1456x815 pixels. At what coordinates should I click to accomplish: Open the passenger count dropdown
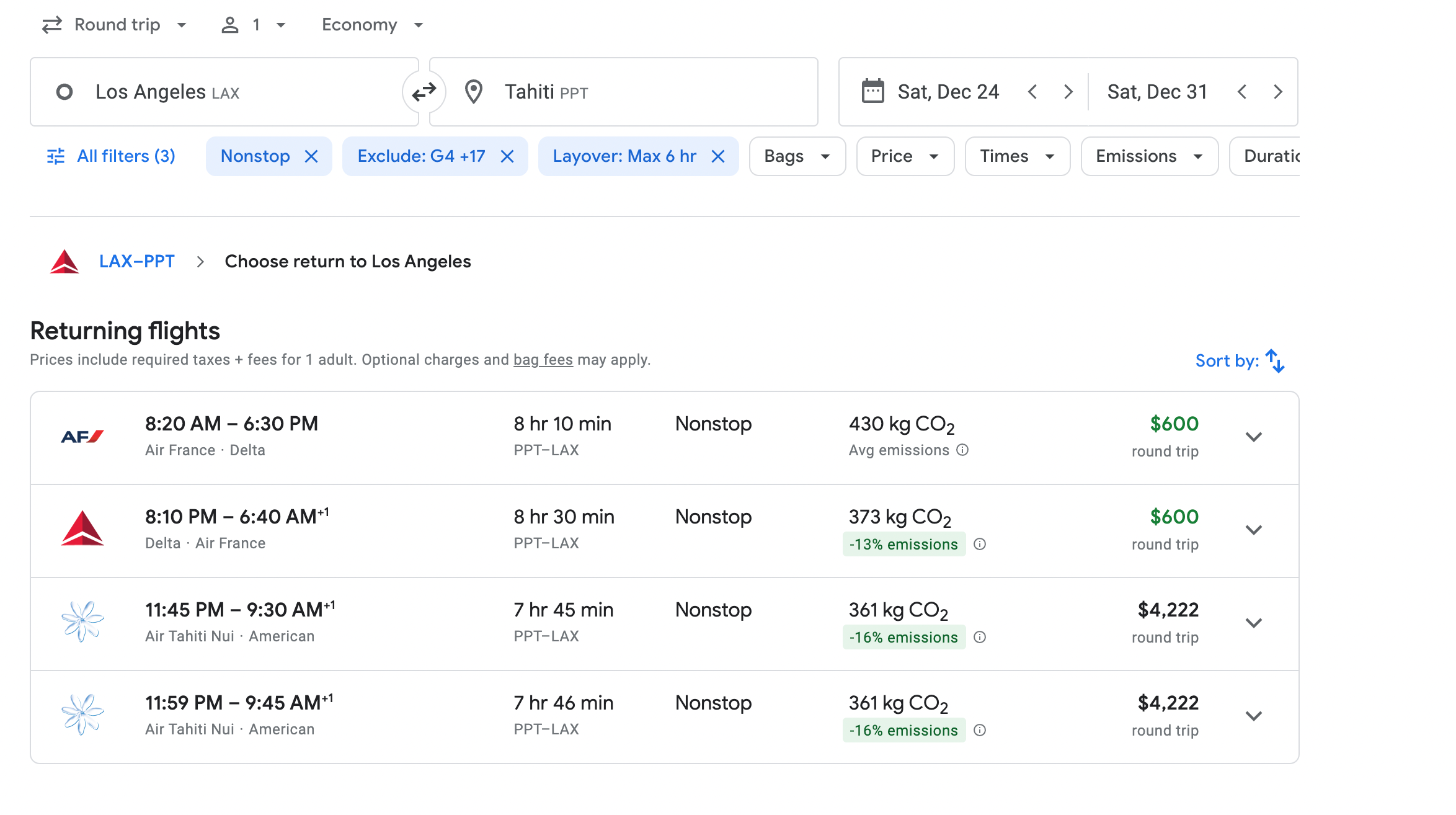coord(254,25)
